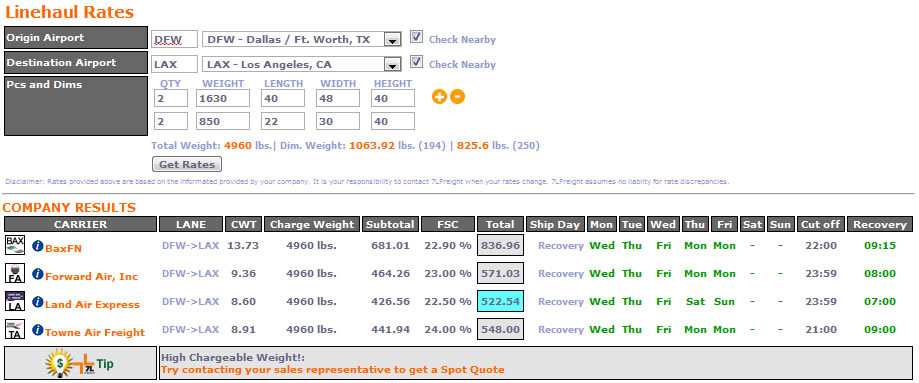Click the origin airport code field DFW
Viewport: 919px width, 383px height.
(x=174, y=40)
